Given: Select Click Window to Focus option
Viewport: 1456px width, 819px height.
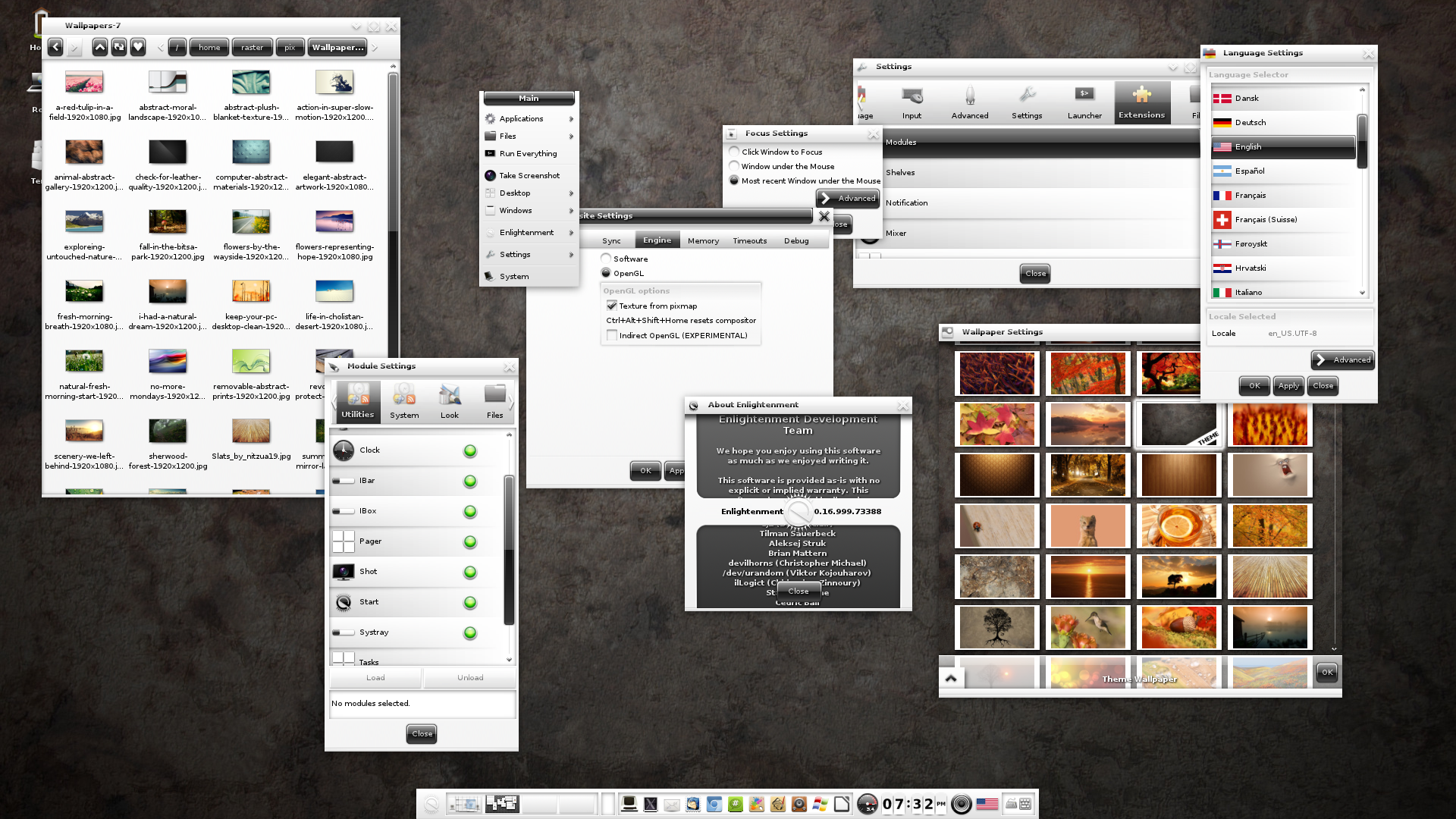Looking at the screenshot, I should (734, 152).
